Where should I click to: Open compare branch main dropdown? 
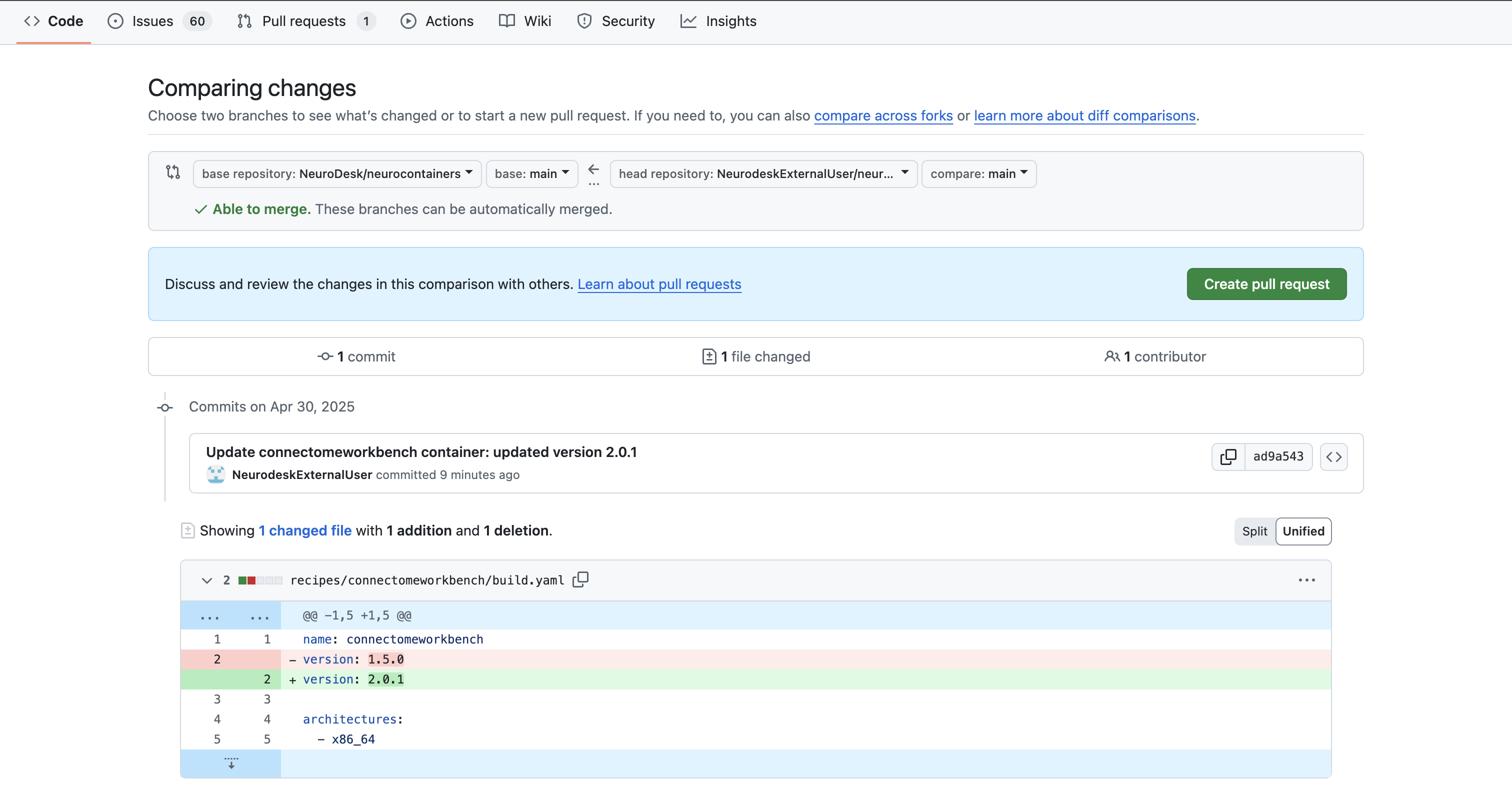(x=978, y=173)
